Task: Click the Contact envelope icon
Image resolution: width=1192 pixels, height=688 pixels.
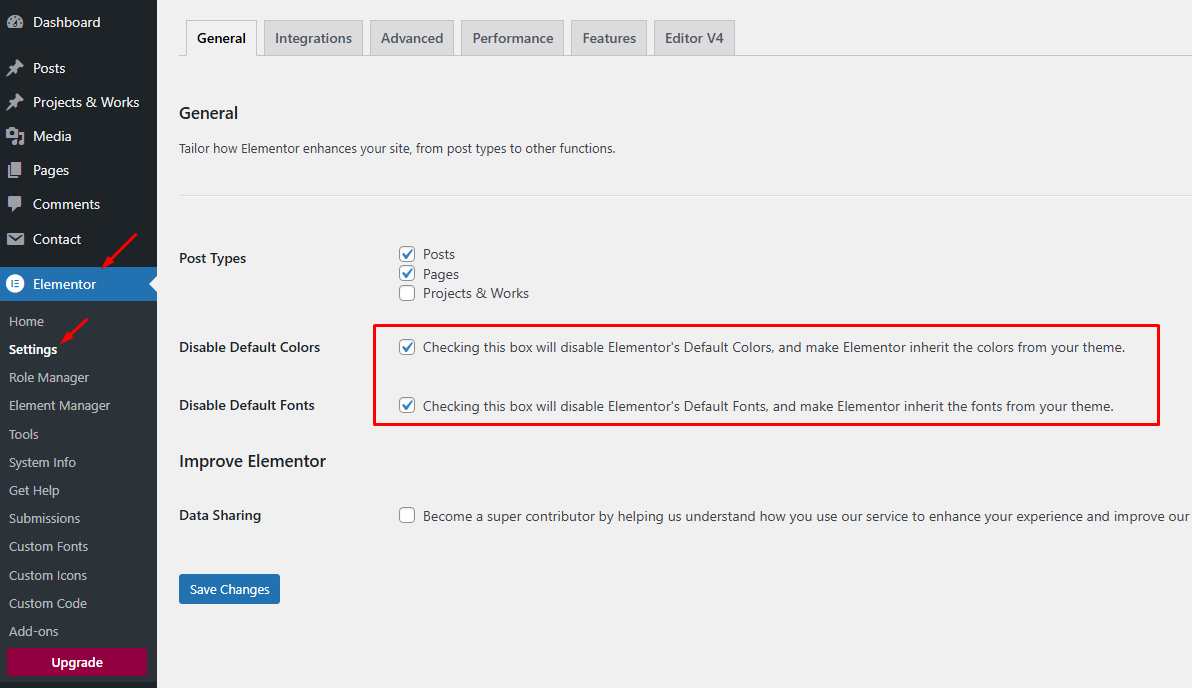Action: 15,239
